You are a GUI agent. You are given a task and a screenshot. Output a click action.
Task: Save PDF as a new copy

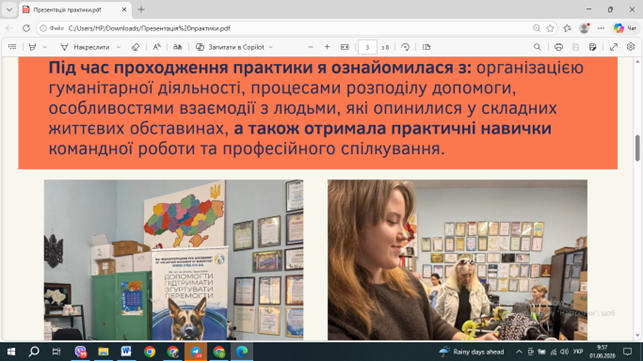593,47
